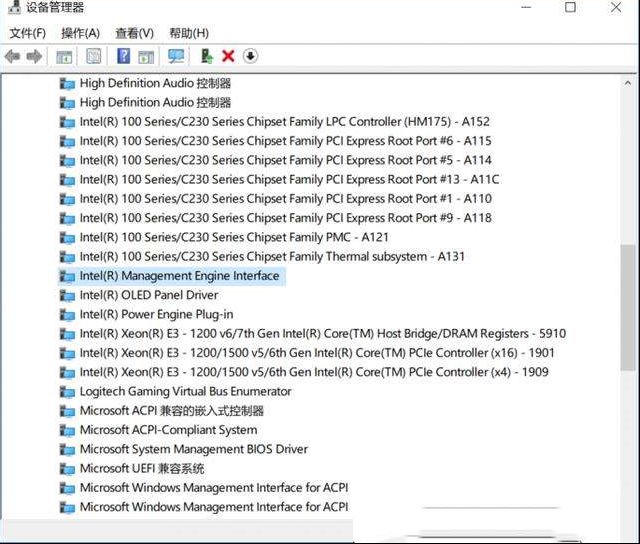Select PCI Express Root Port #6 - A115
The image size is (640, 544).
click(285, 141)
